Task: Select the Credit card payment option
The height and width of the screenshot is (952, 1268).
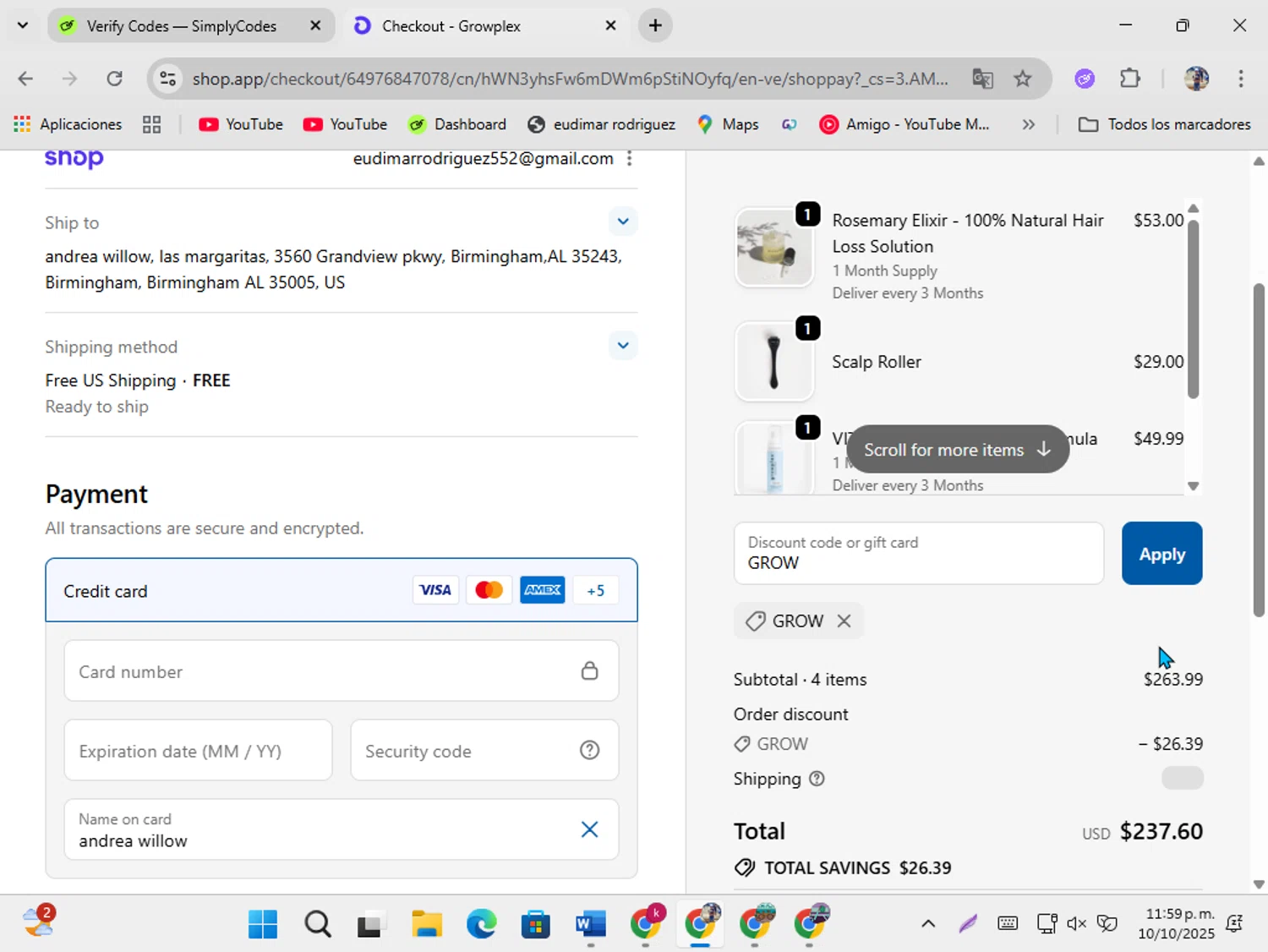Action: 342,590
